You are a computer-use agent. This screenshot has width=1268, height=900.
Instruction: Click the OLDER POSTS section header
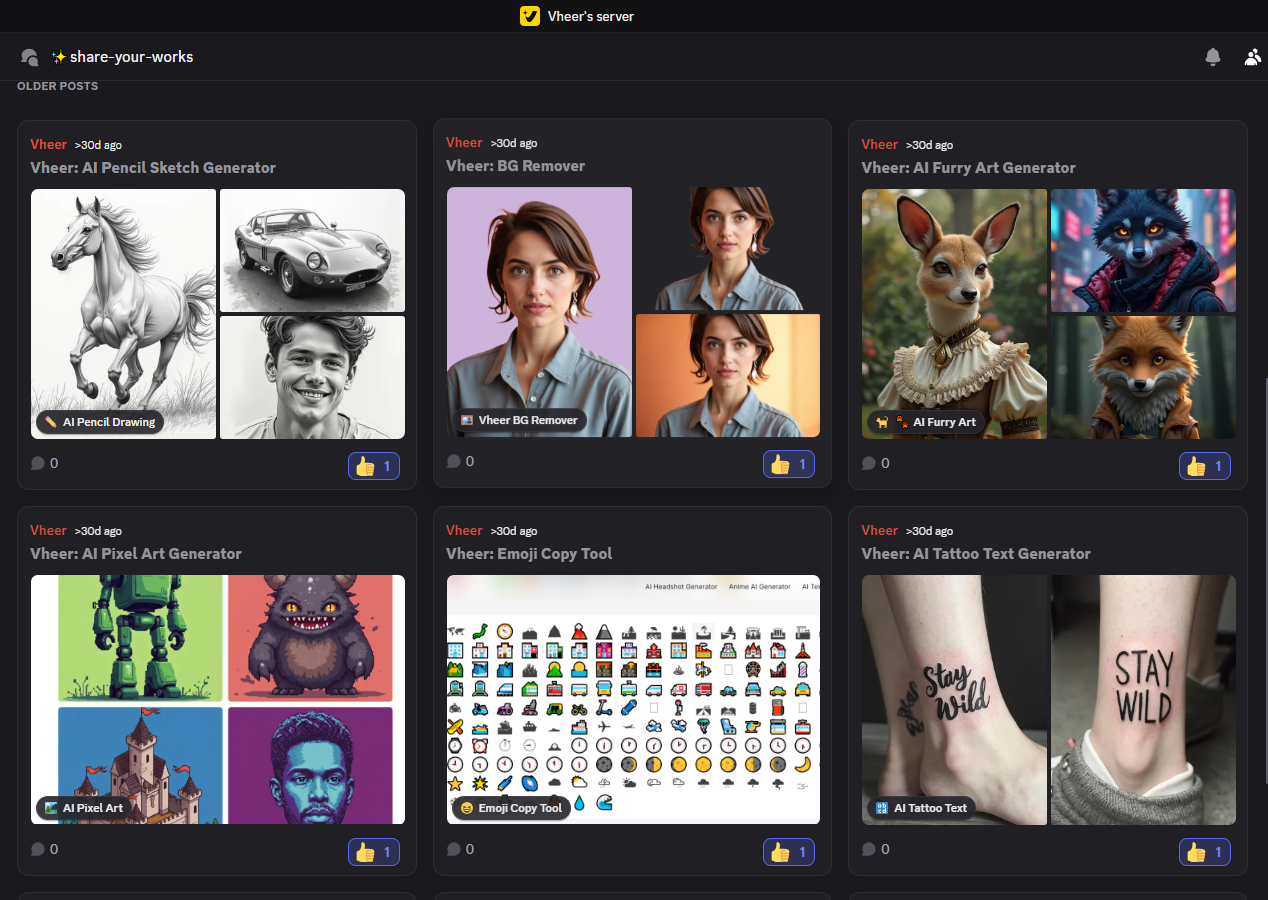[58, 86]
